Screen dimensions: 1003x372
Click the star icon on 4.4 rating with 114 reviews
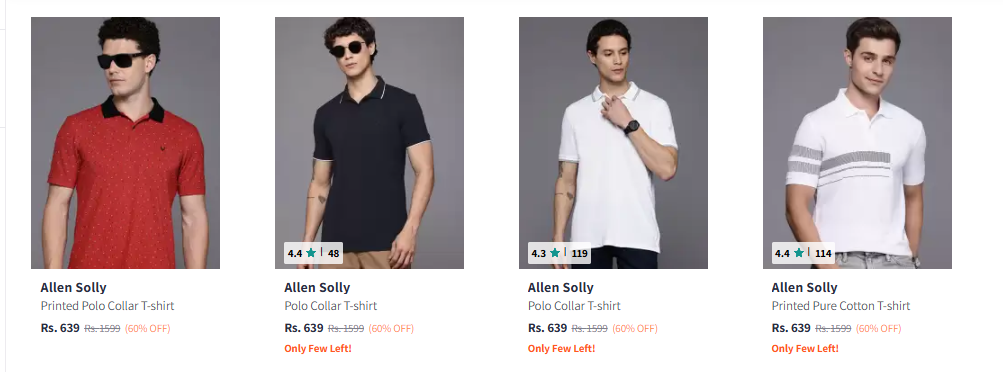click(x=798, y=253)
